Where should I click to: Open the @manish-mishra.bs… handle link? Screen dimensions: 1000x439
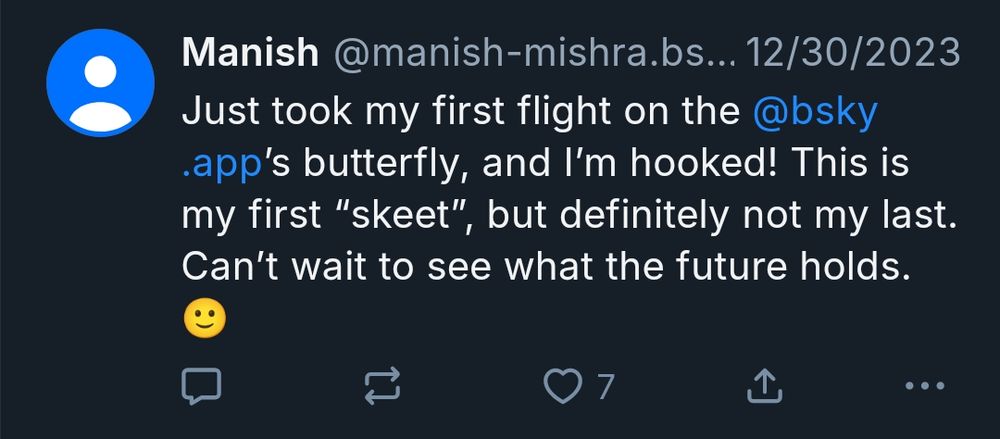point(534,52)
